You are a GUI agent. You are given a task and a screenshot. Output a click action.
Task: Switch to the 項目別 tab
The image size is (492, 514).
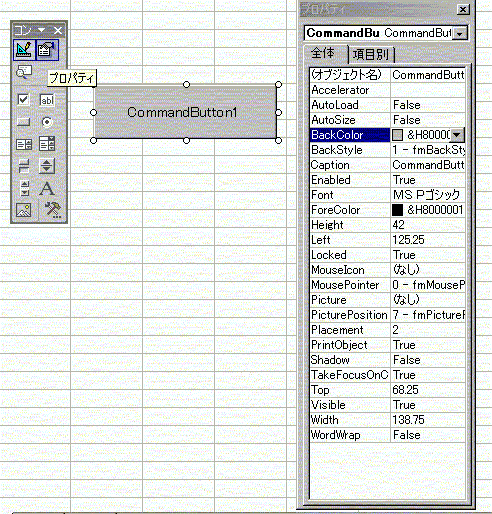point(371,54)
